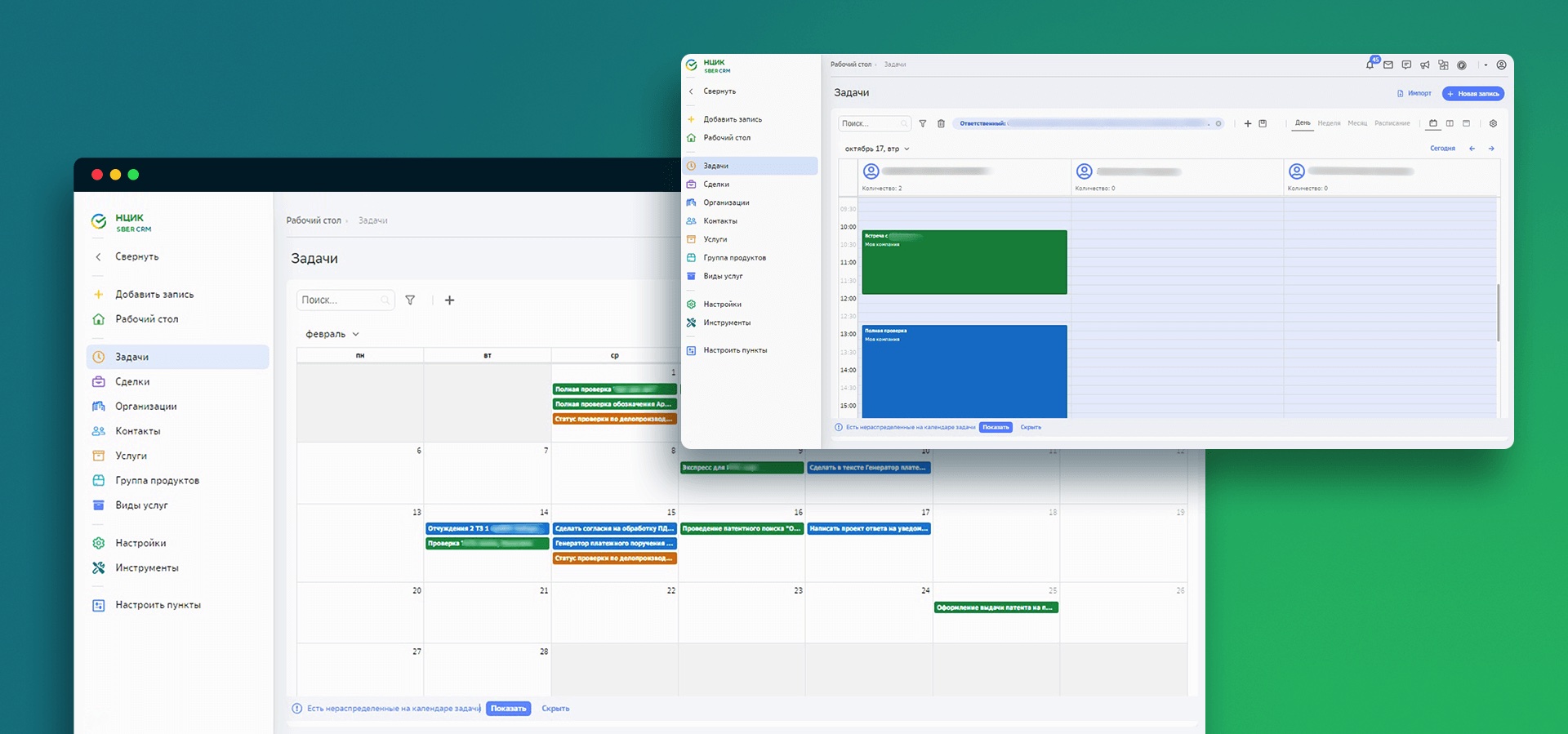Expand the февраль month dropdown
The image size is (1568, 734).
(x=332, y=334)
